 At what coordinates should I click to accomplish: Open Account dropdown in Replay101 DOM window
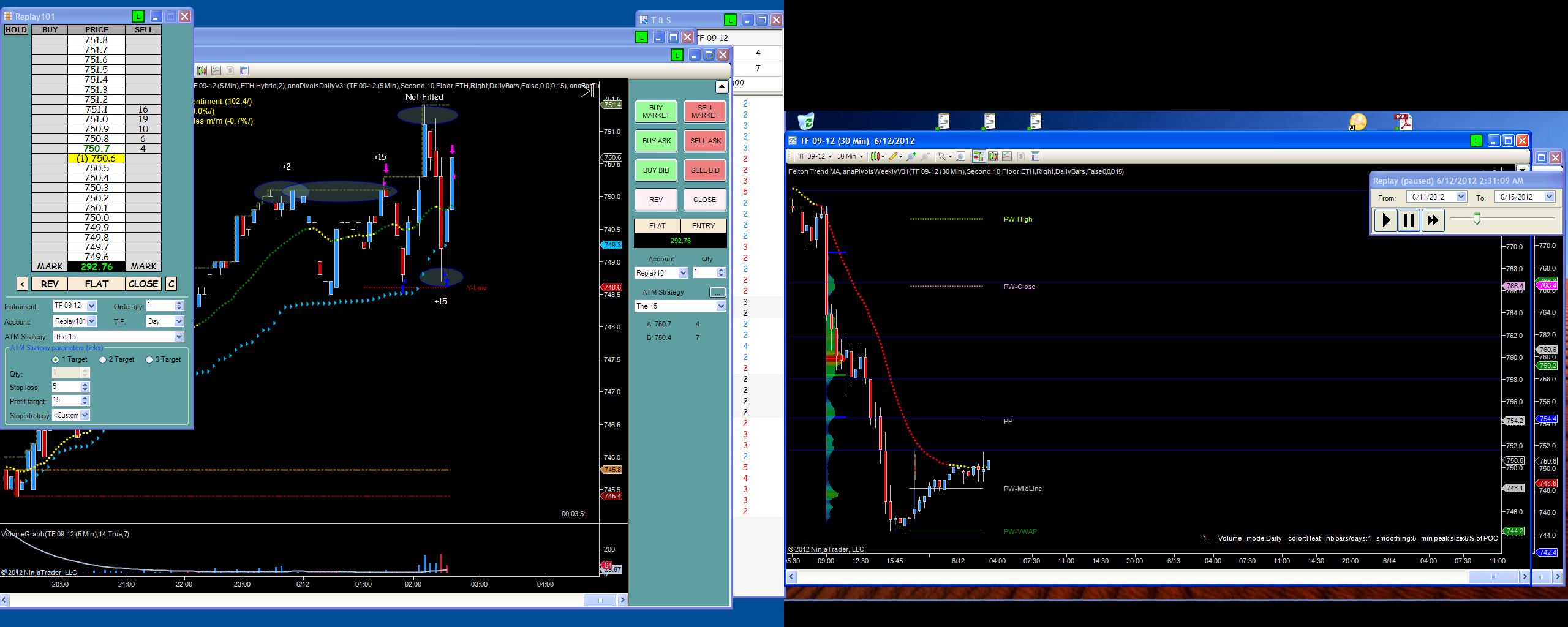coord(75,321)
